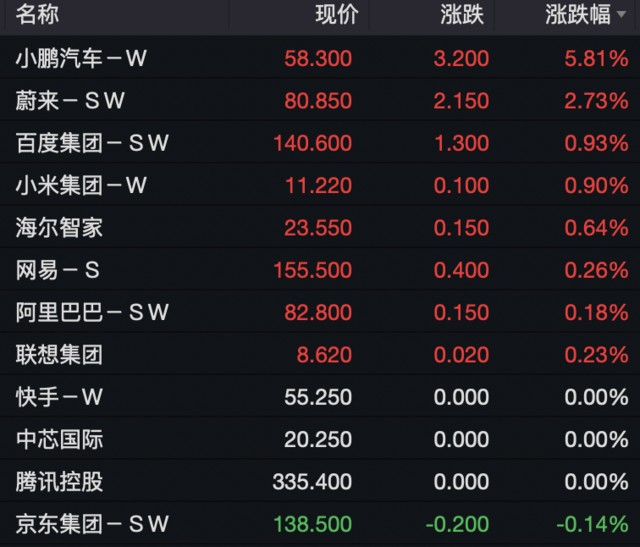Open 百度集团-SW stock details
Screen dimensions: 640x547
92,143
